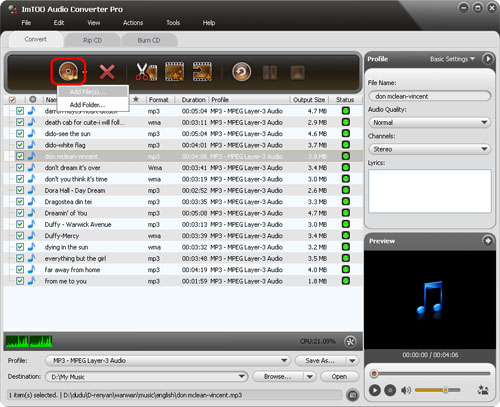Open the Channels Stereo dropdown
Screen dimensions: 500x407
tap(429, 149)
